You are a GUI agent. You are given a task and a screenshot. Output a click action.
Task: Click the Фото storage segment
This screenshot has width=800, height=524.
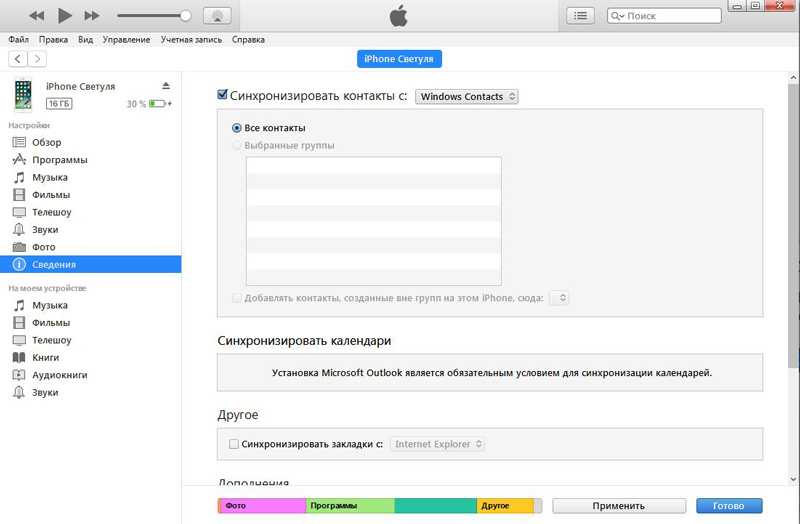(263, 506)
